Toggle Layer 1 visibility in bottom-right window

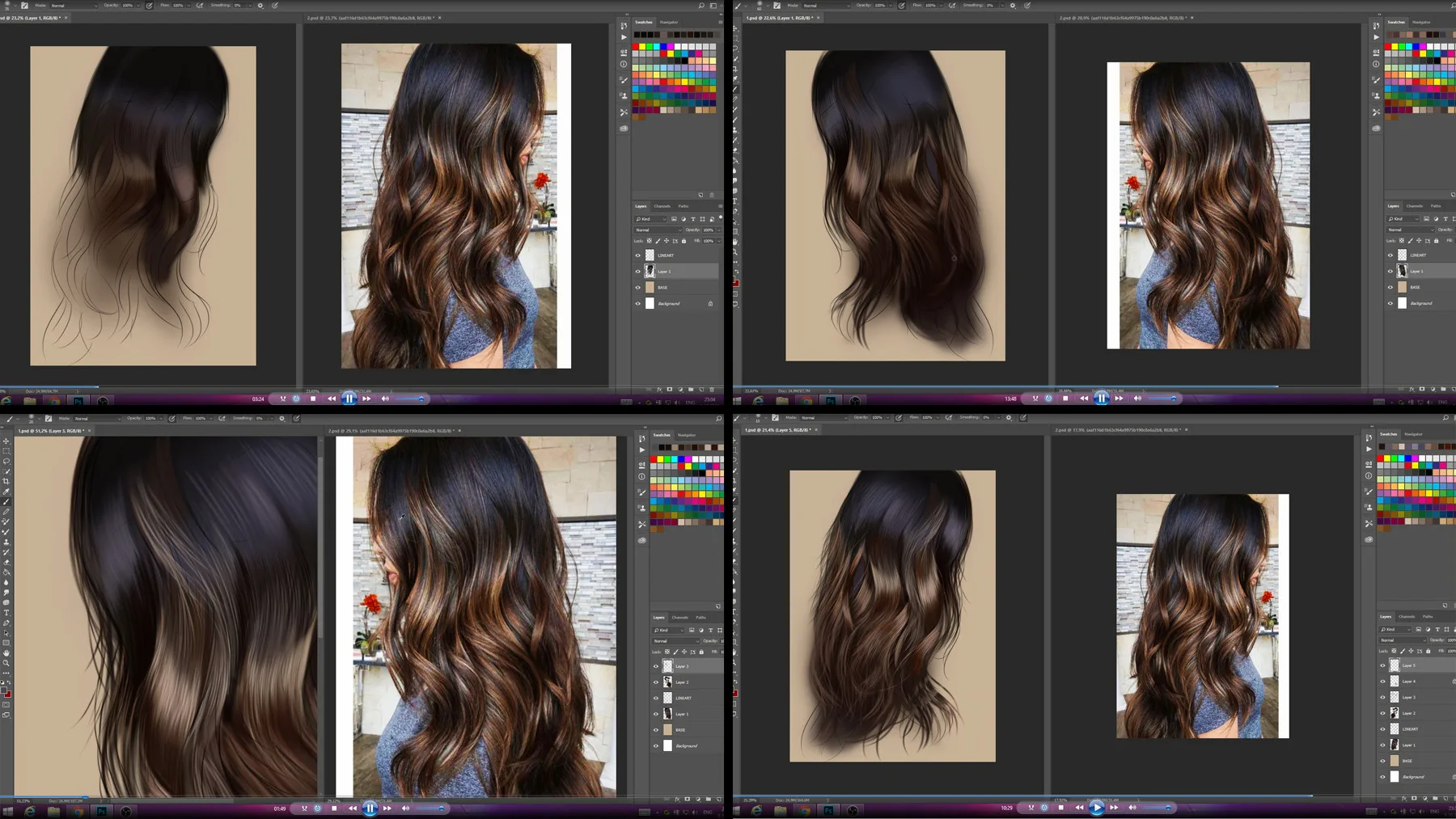1382,745
